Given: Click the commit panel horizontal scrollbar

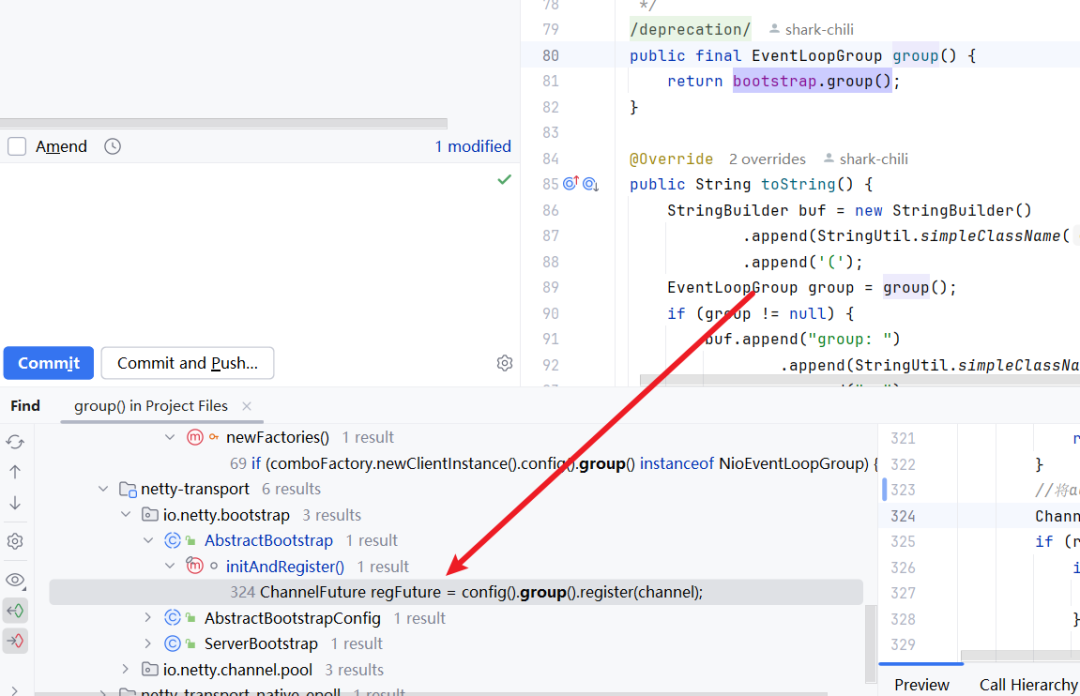Looking at the screenshot, I should pos(224,124).
